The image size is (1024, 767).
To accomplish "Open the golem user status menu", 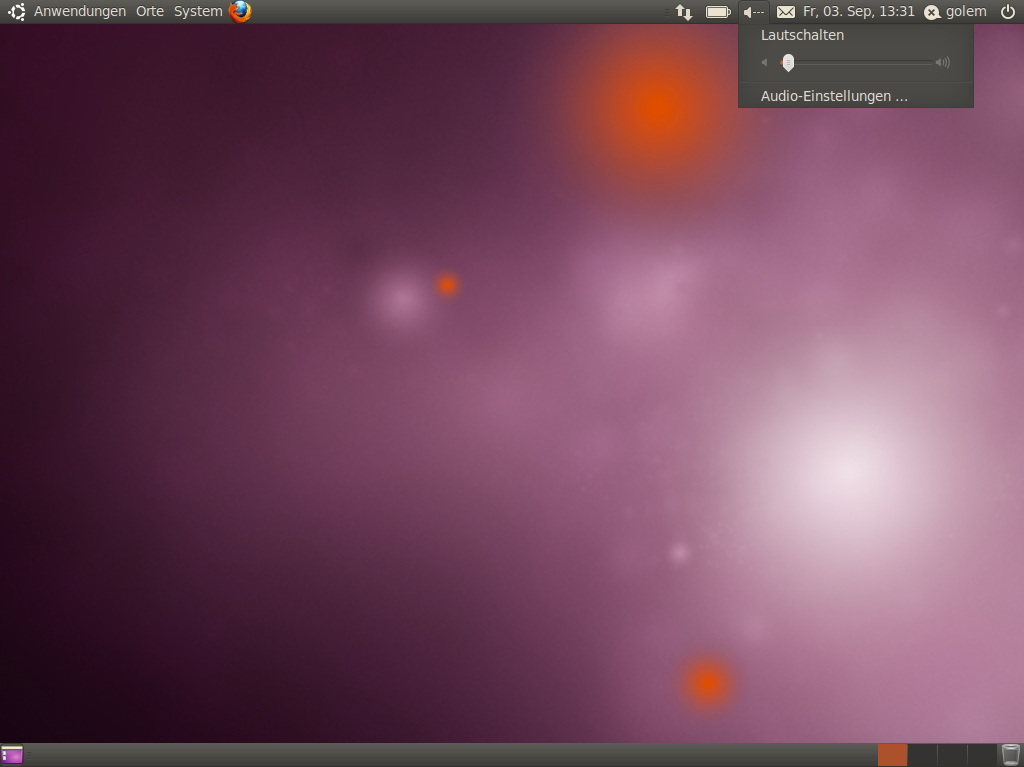I will (956, 12).
